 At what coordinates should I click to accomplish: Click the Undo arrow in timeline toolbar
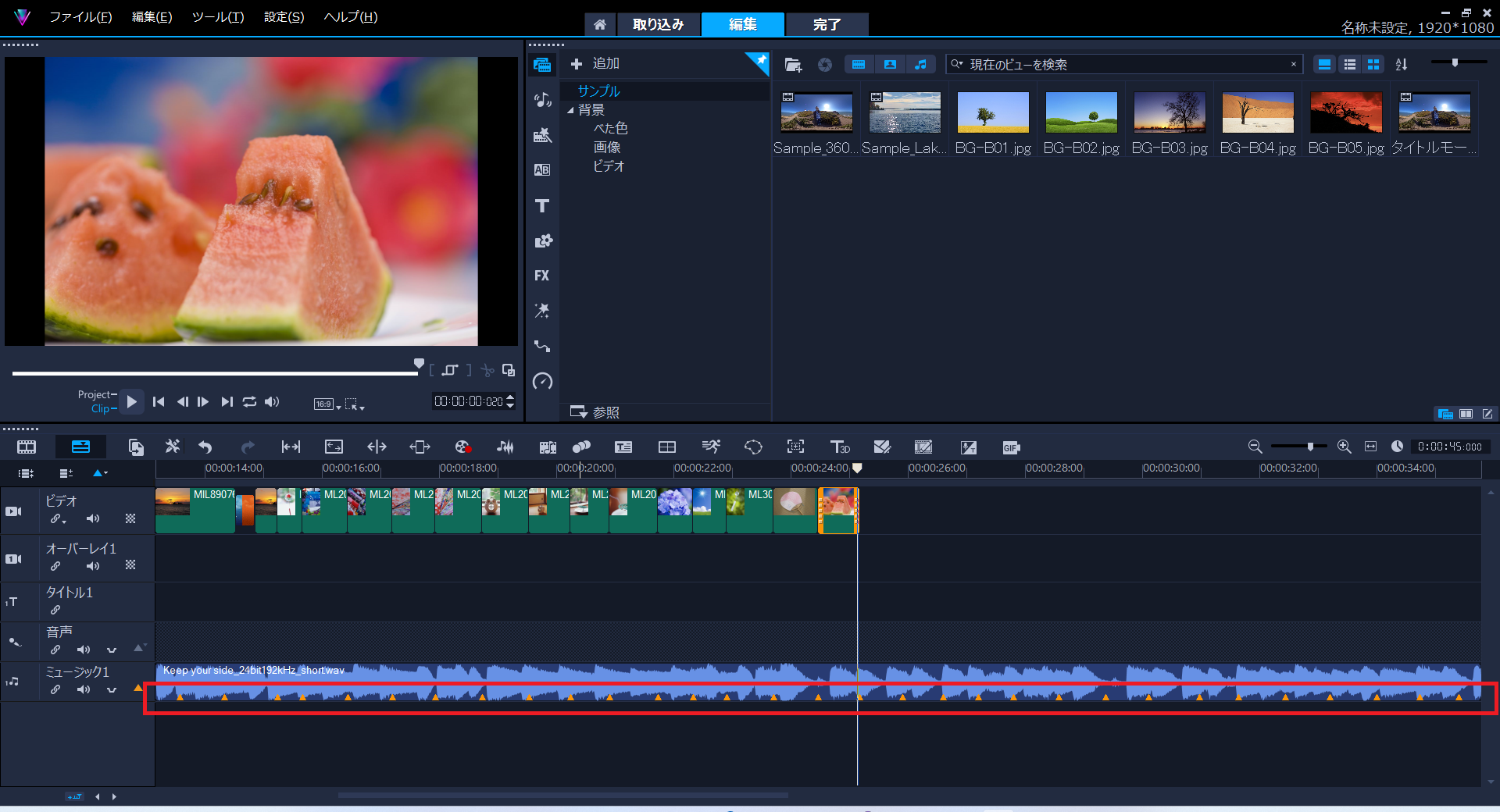(205, 447)
